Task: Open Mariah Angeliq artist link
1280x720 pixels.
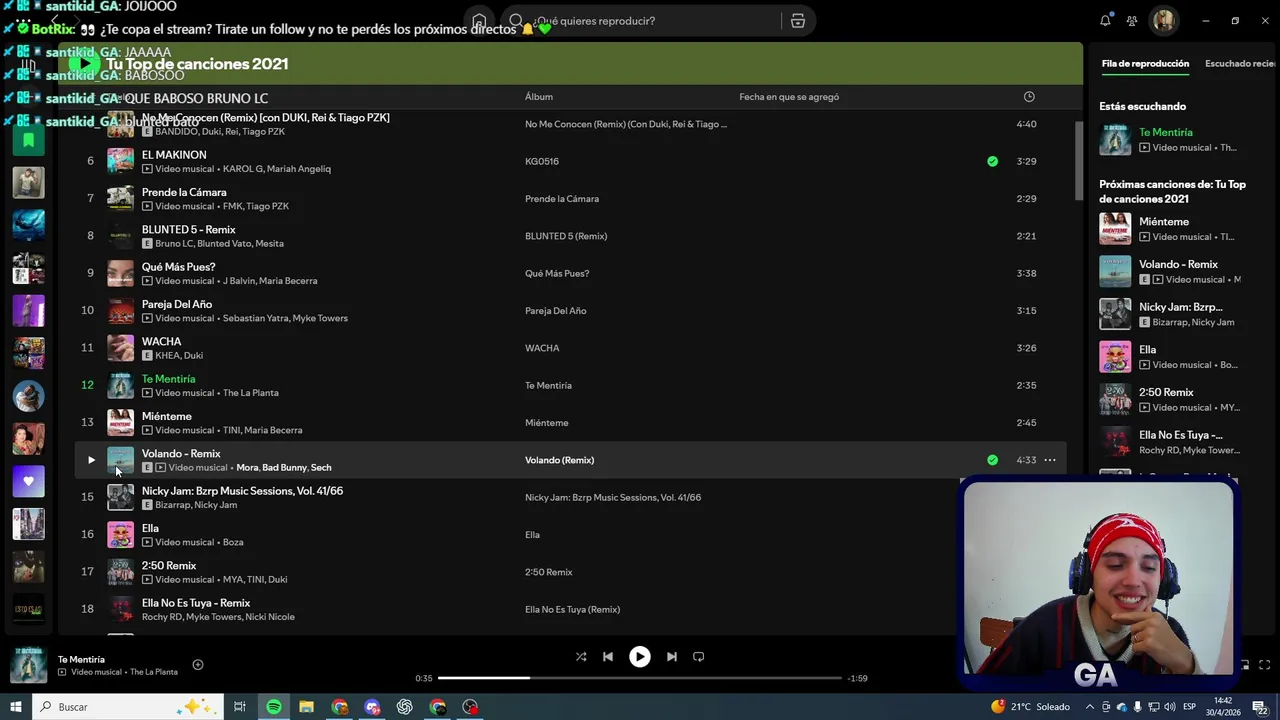Action: 301,169
